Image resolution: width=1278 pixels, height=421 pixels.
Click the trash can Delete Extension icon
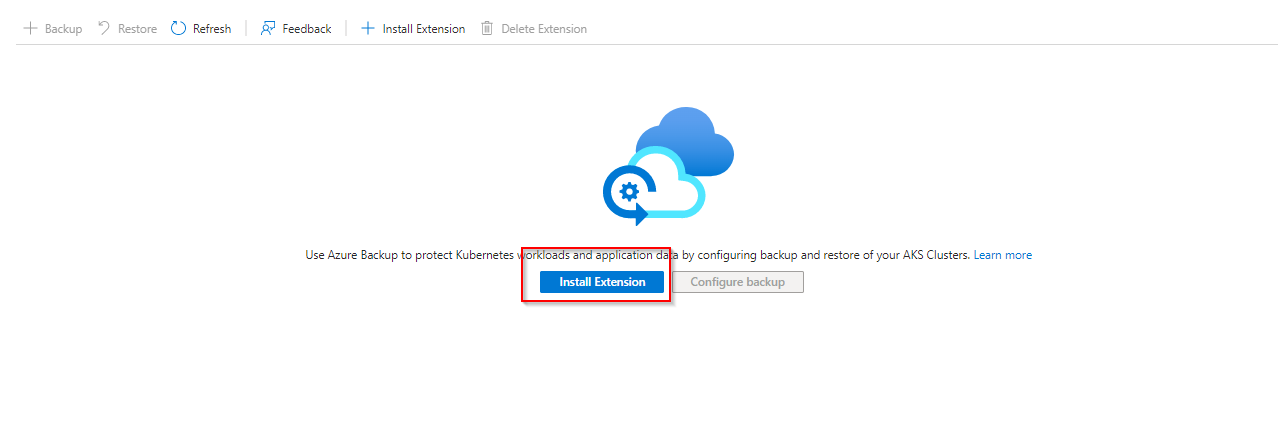point(487,29)
